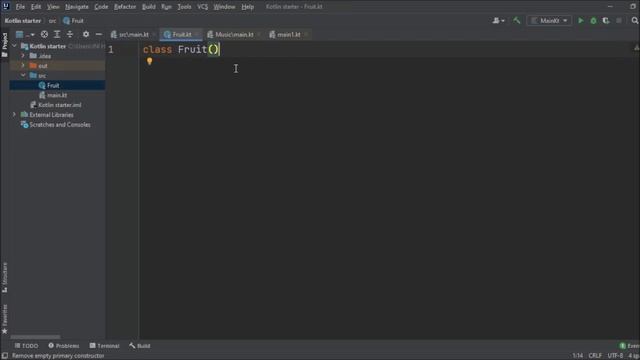Click the tool windows toggle icon in status bar

4,356
